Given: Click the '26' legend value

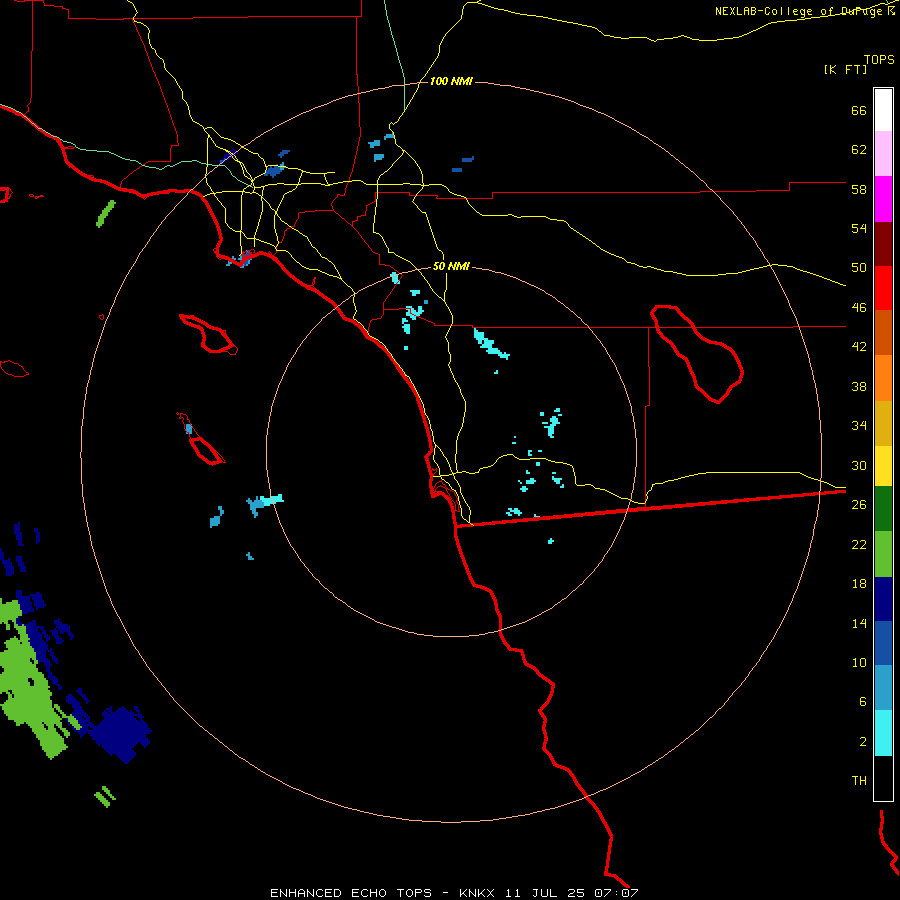Looking at the screenshot, I should 859,505.
